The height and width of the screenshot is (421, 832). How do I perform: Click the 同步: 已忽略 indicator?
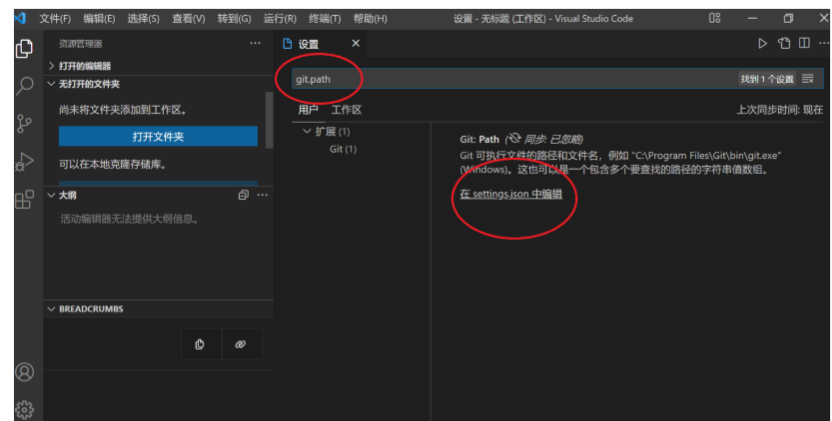(x=544, y=139)
